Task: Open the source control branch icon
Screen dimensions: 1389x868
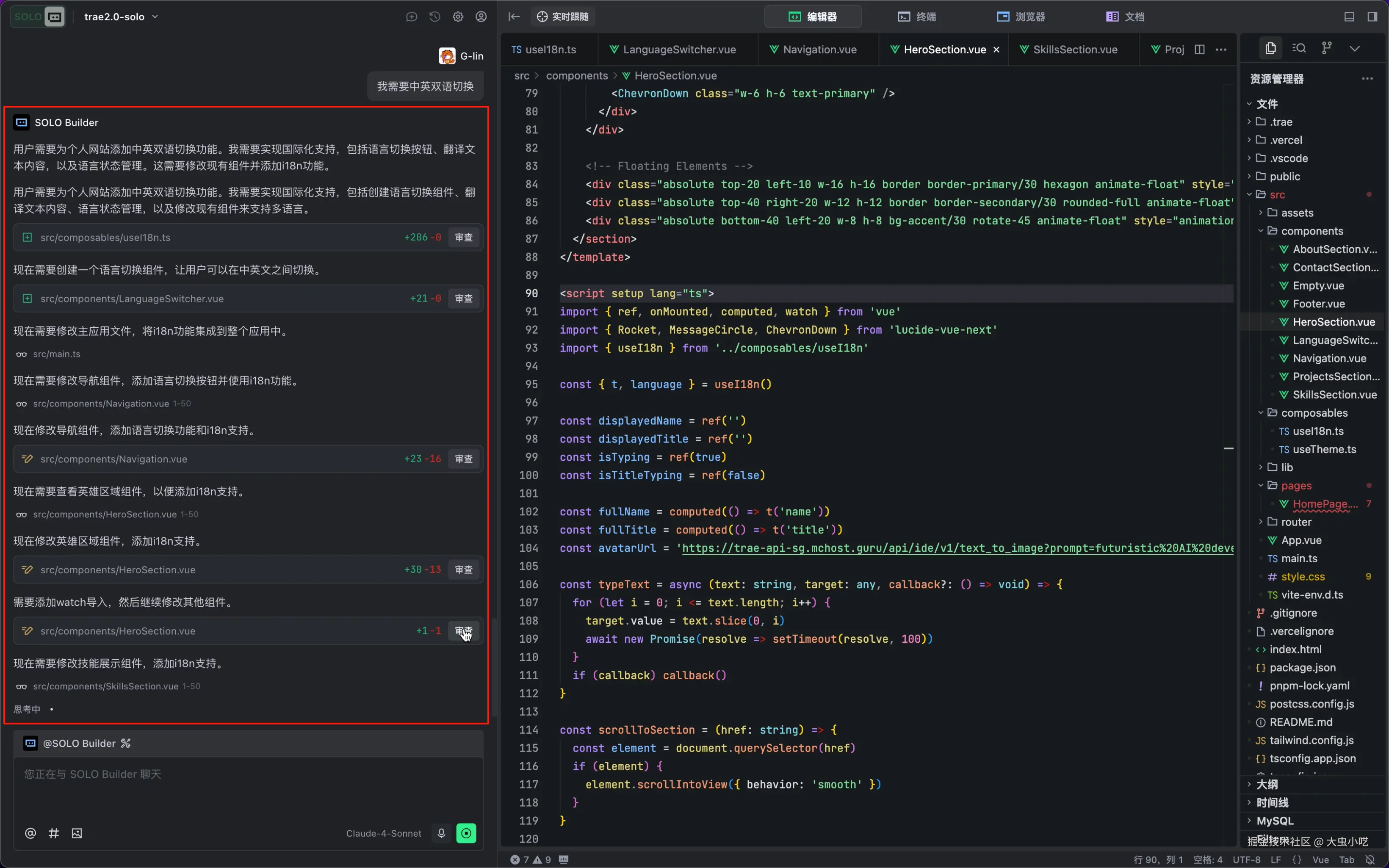Action: [1326, 48]
